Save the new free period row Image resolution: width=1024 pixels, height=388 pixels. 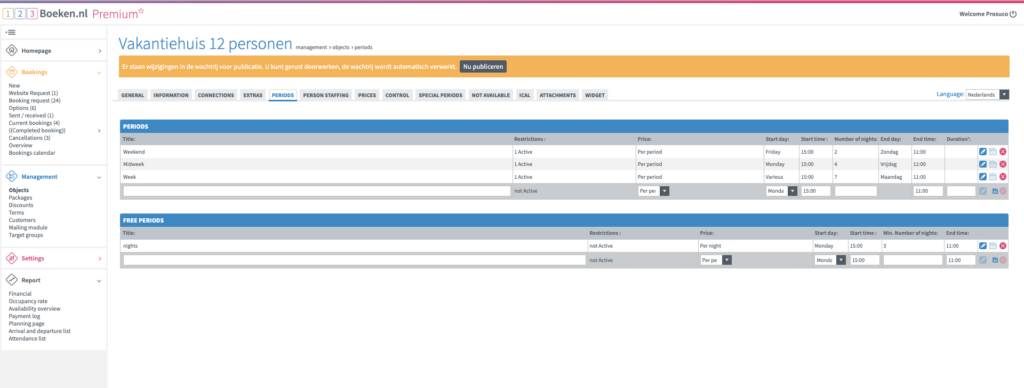pos(995,260)
